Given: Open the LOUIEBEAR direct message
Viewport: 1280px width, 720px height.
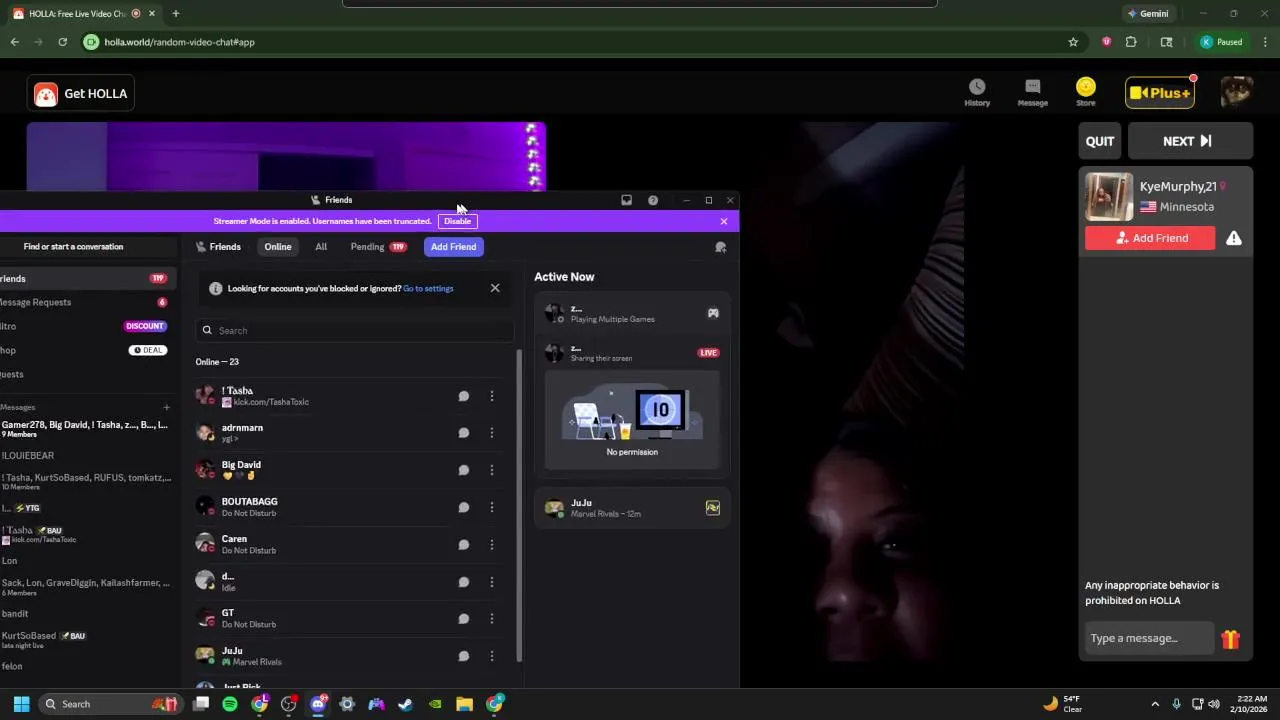Looking at the screenshot, I should (x=86, y=456).
